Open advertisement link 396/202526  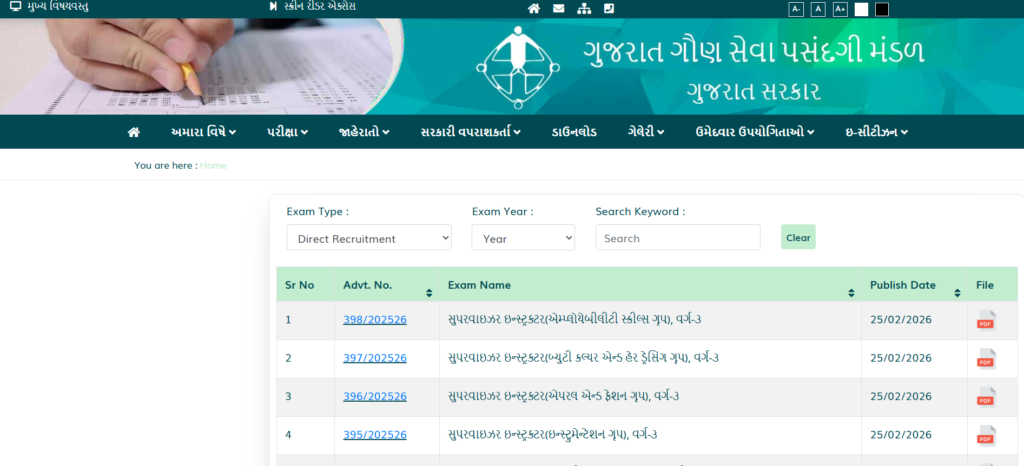click(x=375, y=397)
